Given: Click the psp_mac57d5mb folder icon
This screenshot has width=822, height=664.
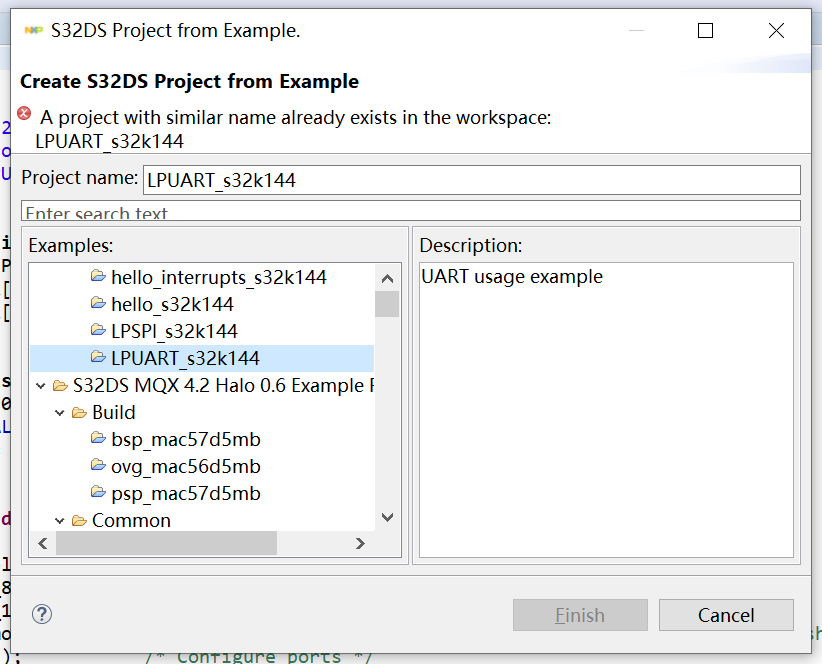Looking at the screenshot, I should (98, 492).
